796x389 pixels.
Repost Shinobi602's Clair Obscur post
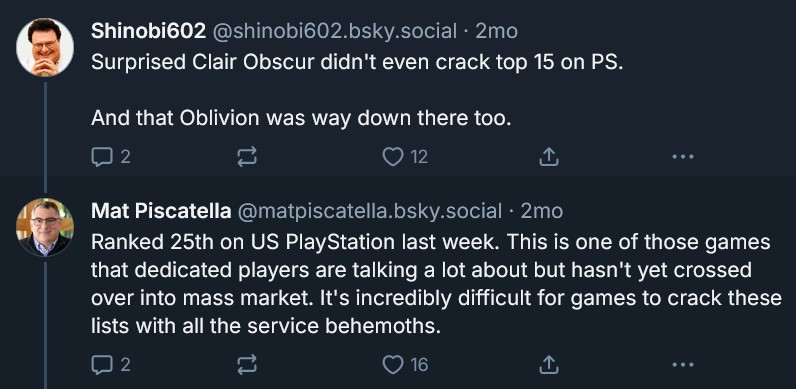[x=247, y=157]
